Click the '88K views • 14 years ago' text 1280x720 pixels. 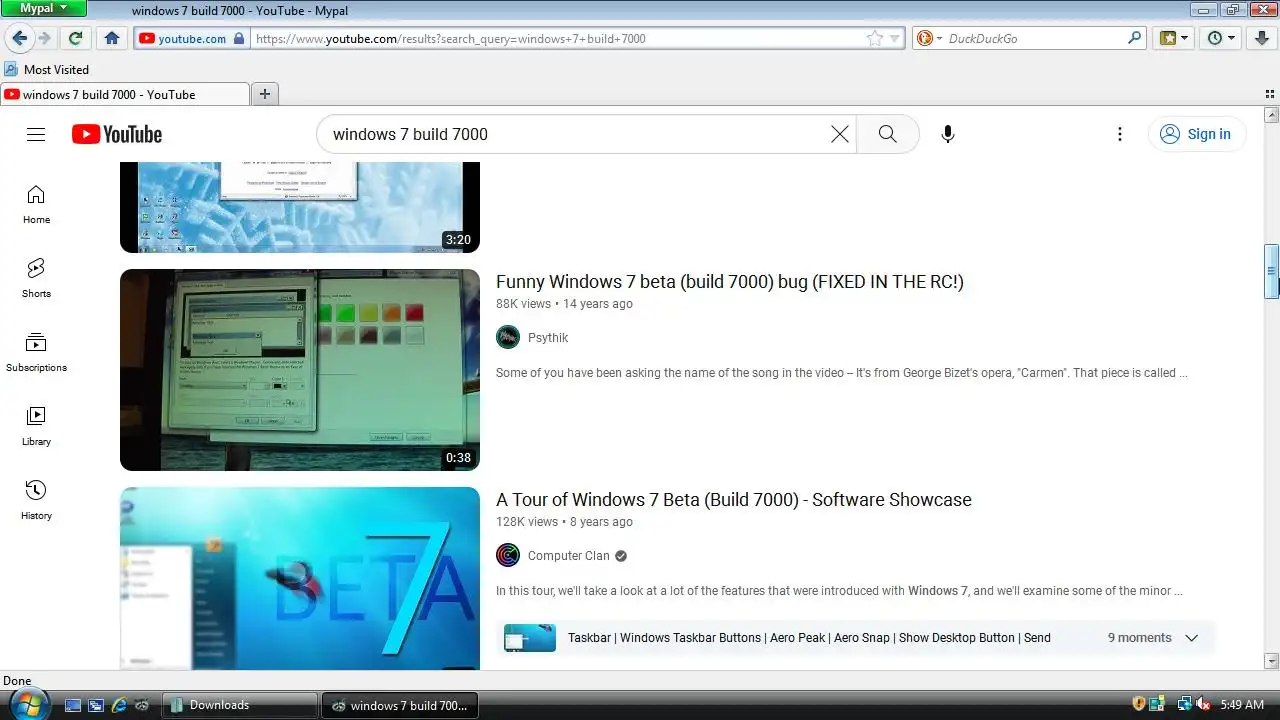[564, 304]
